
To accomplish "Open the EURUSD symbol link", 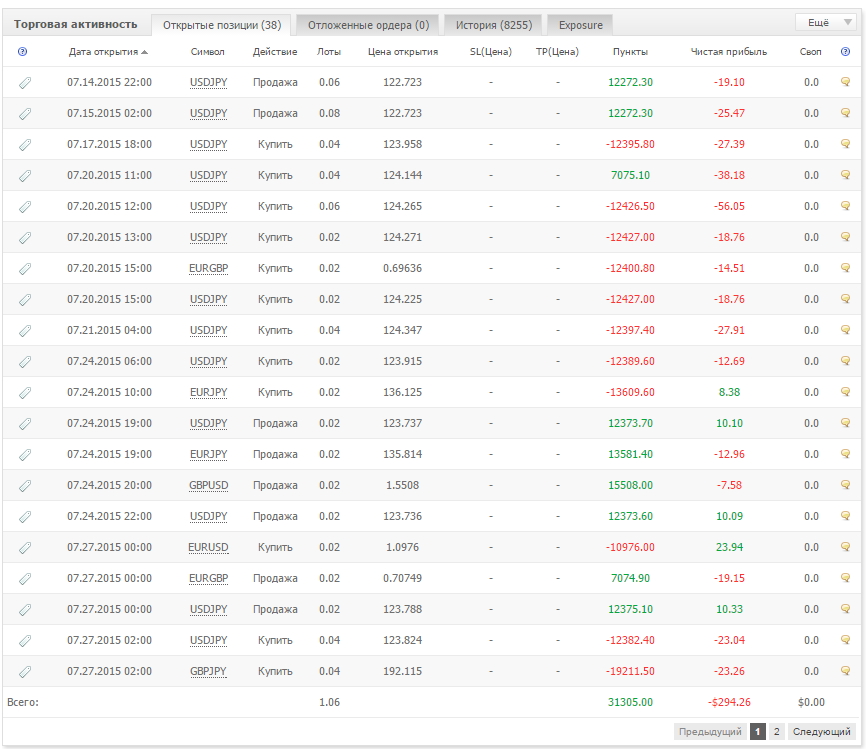I will click(208, 547).
